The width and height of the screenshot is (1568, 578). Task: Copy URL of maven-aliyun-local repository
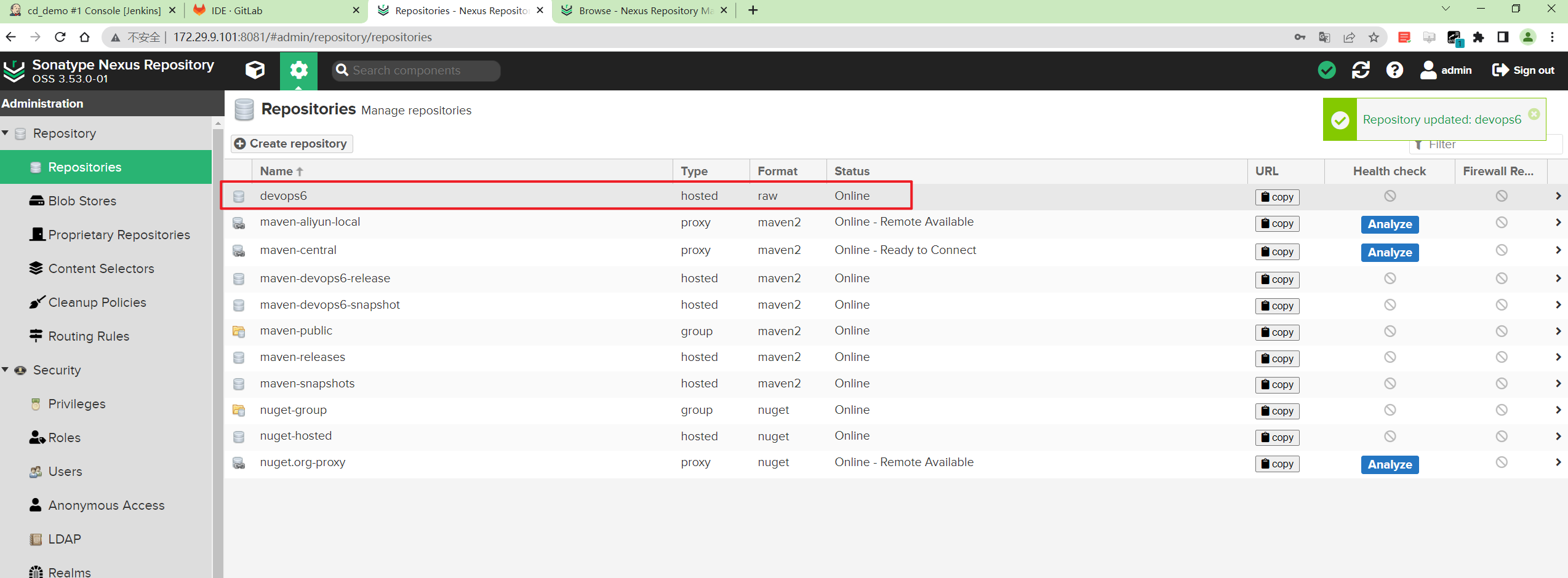pos(1277,223)
